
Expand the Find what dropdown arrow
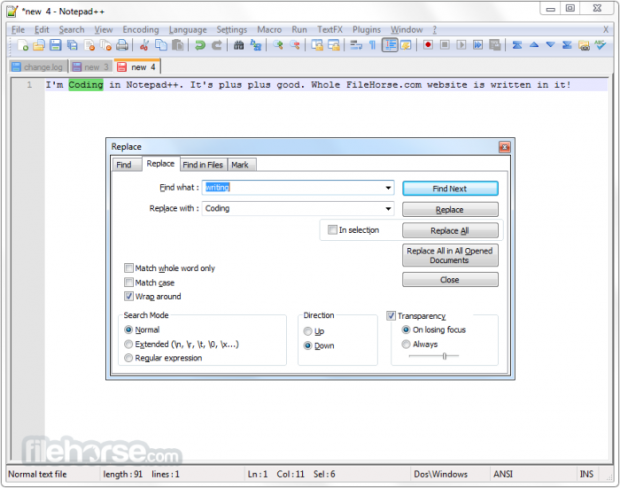pyautogui.click(x=387, y=187)
